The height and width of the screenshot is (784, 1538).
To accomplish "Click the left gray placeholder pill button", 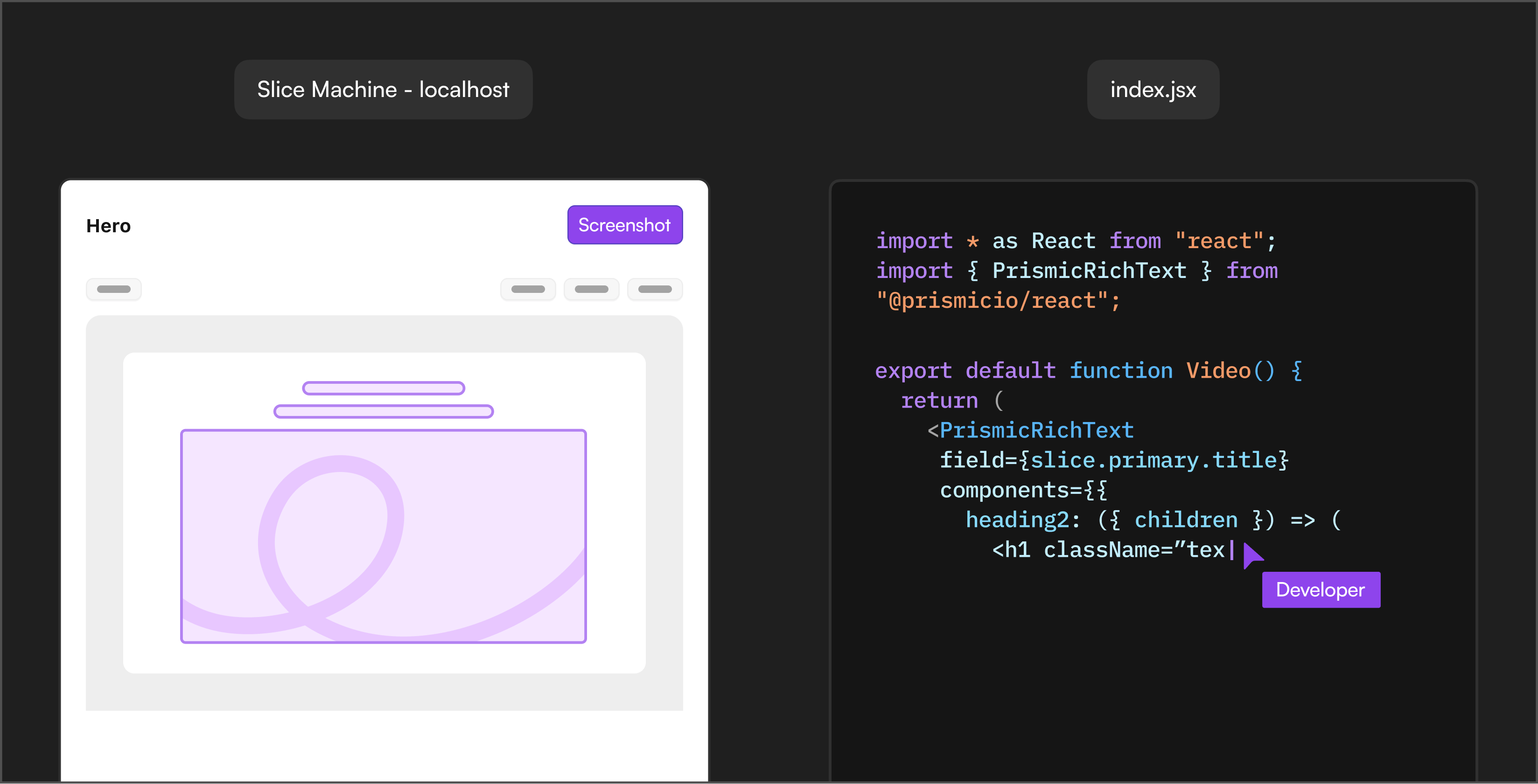I will [x=113, y=289].
